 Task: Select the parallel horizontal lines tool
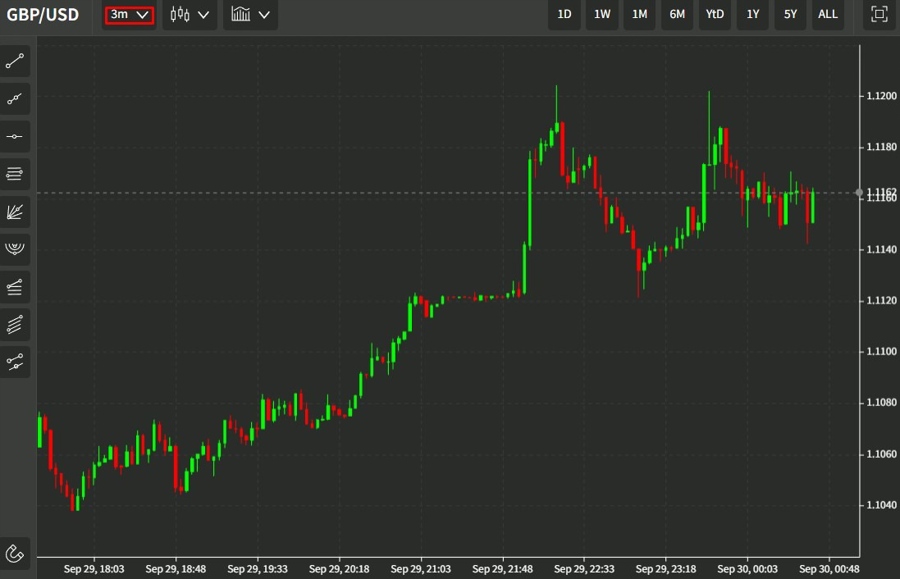[15, 174]
